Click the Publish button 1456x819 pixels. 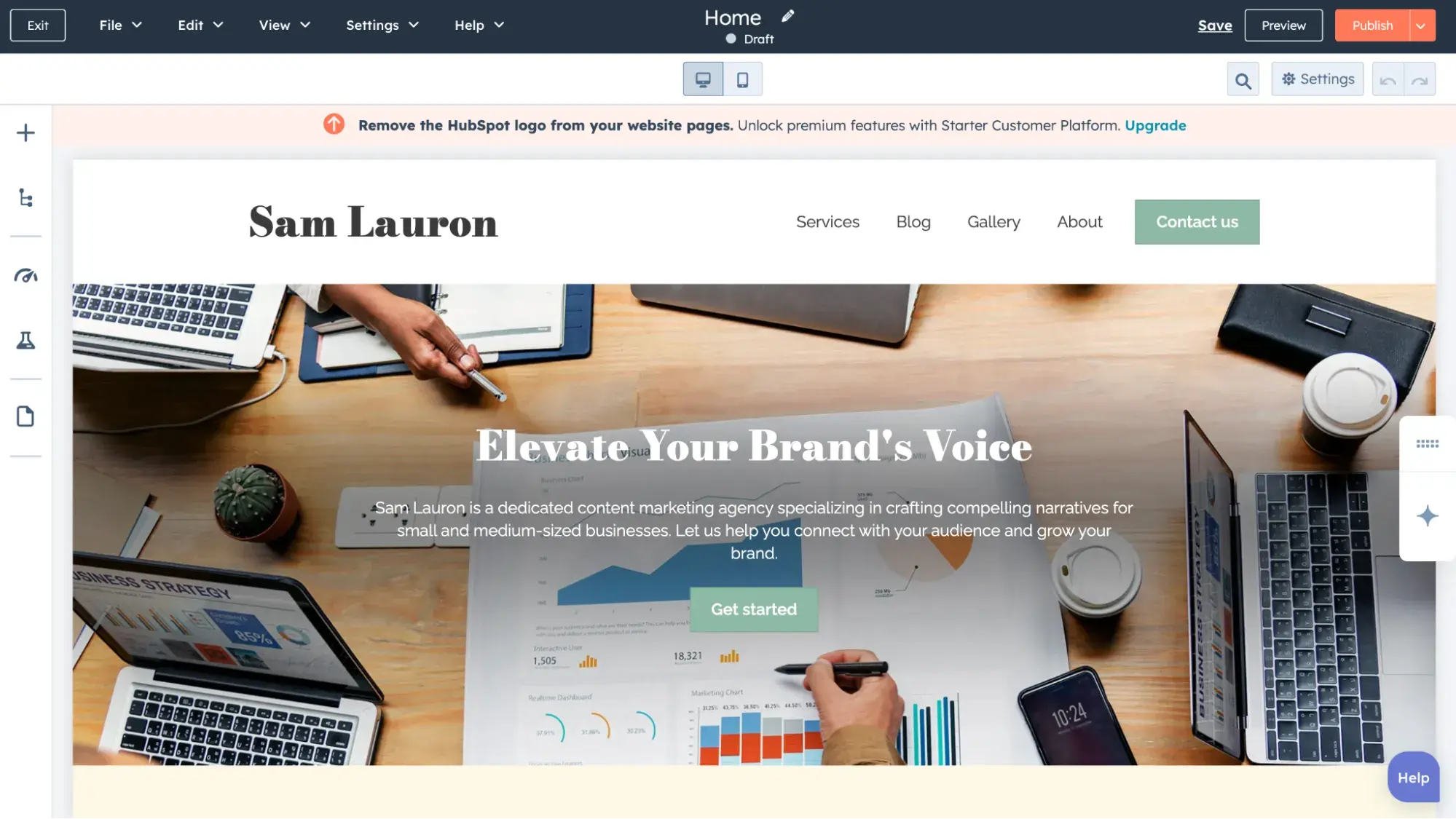click(1372, 25)
